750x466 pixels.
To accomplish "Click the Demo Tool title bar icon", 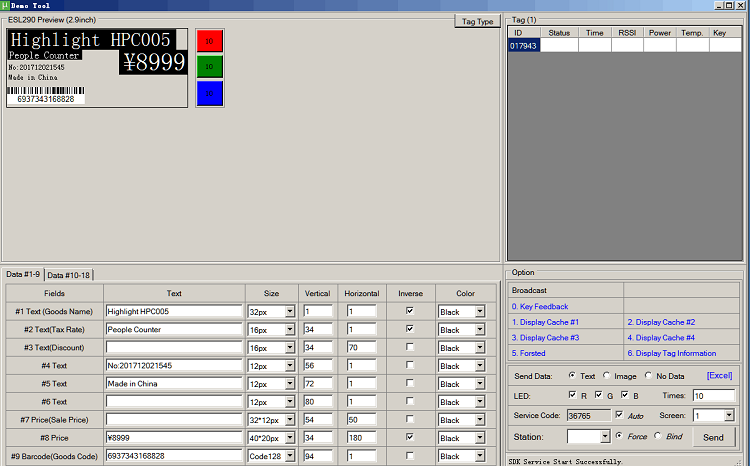I will click(5, 5).
